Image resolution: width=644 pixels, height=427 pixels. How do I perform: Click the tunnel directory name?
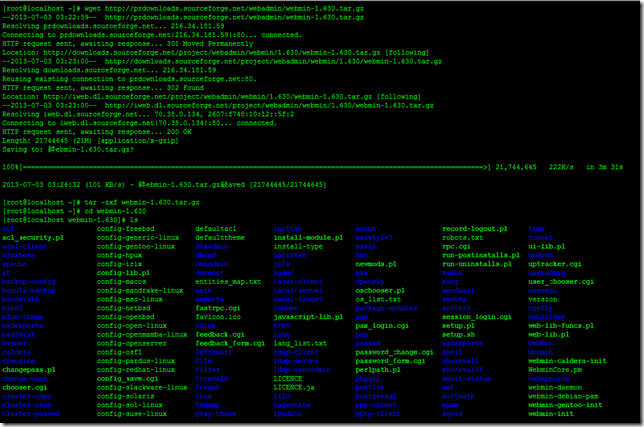pyautogui.click(x=540, y=238)
